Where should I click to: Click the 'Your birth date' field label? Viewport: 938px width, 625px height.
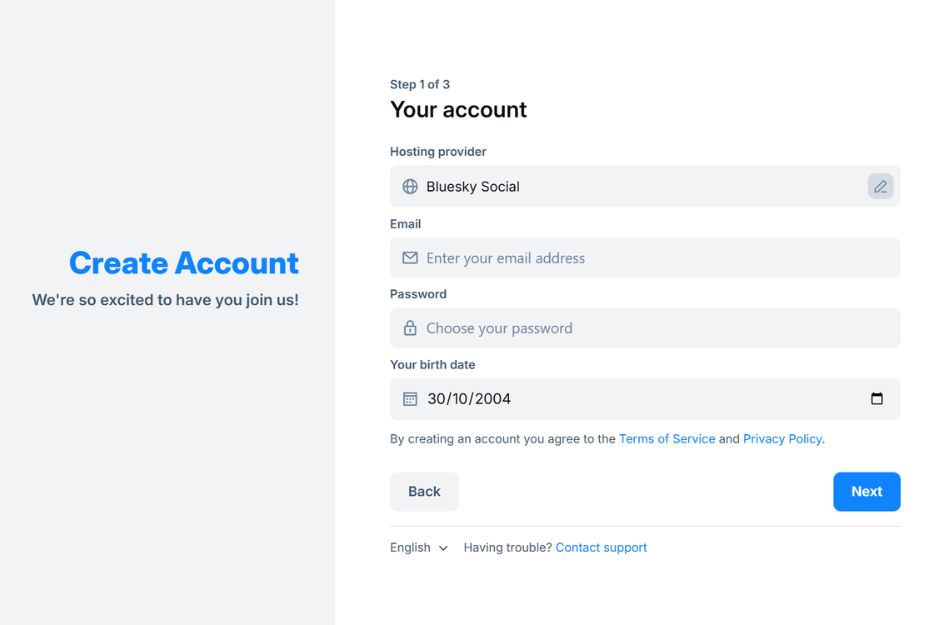coord(433,365)
